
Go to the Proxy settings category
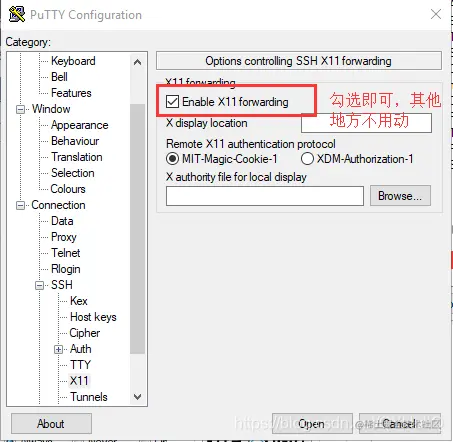[x=64, y=237]
